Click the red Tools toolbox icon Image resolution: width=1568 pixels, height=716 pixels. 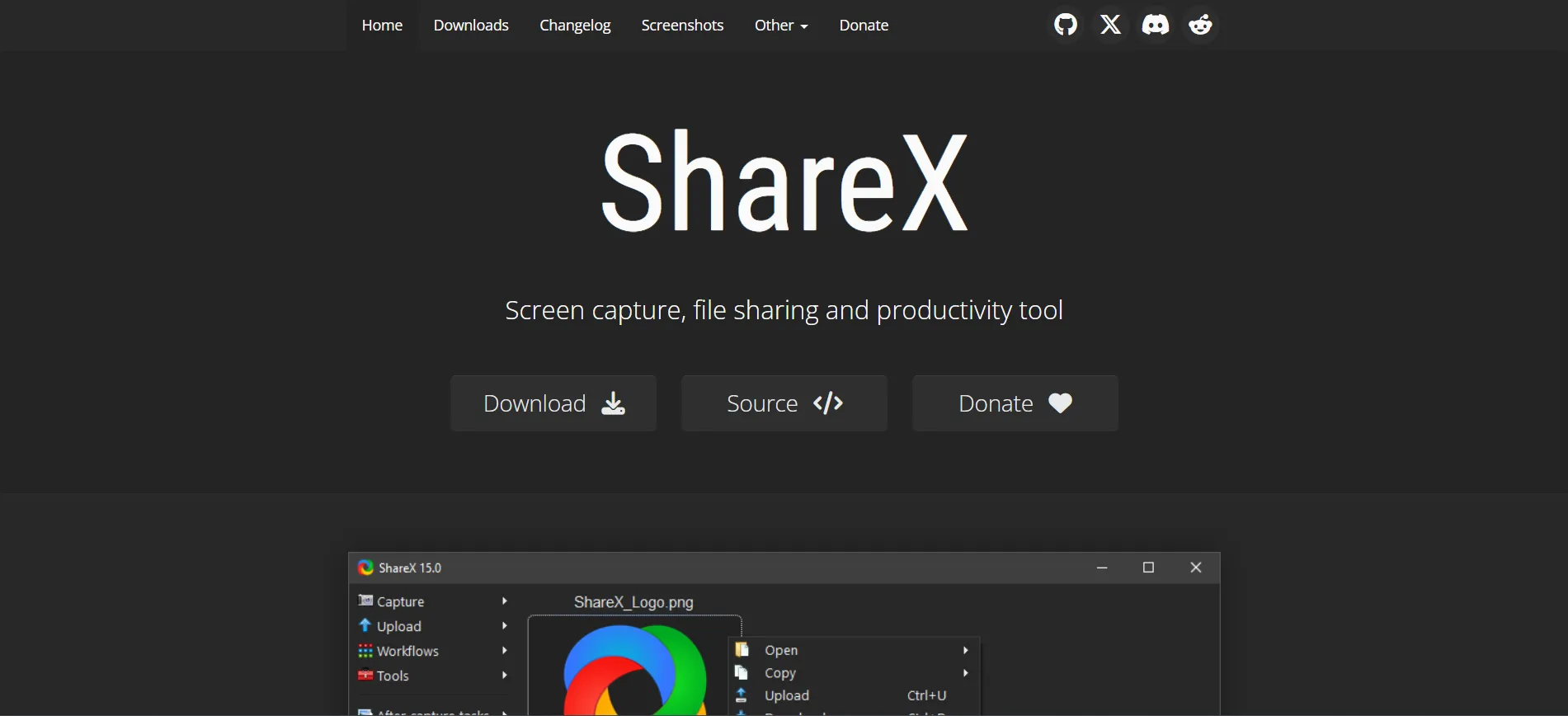click(x=365, y=675)
